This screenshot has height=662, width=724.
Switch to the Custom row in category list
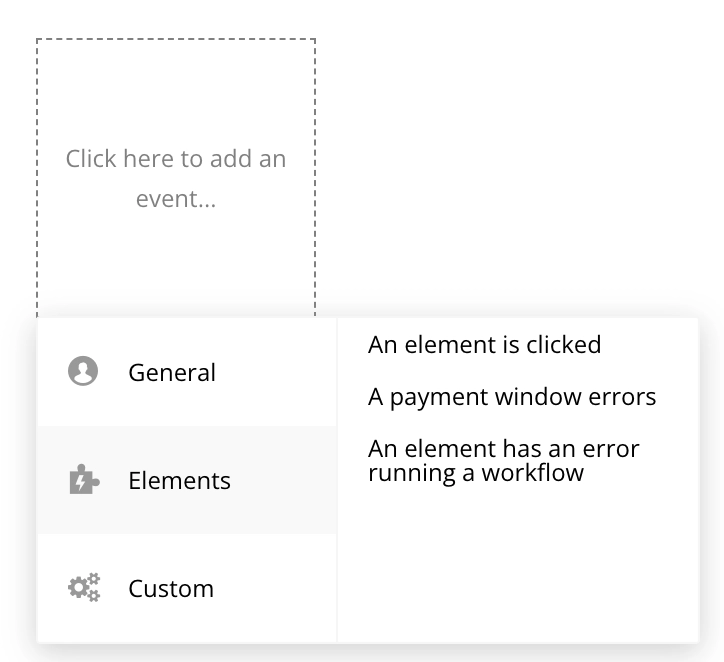pyautogui.click(x=187, y=588)
